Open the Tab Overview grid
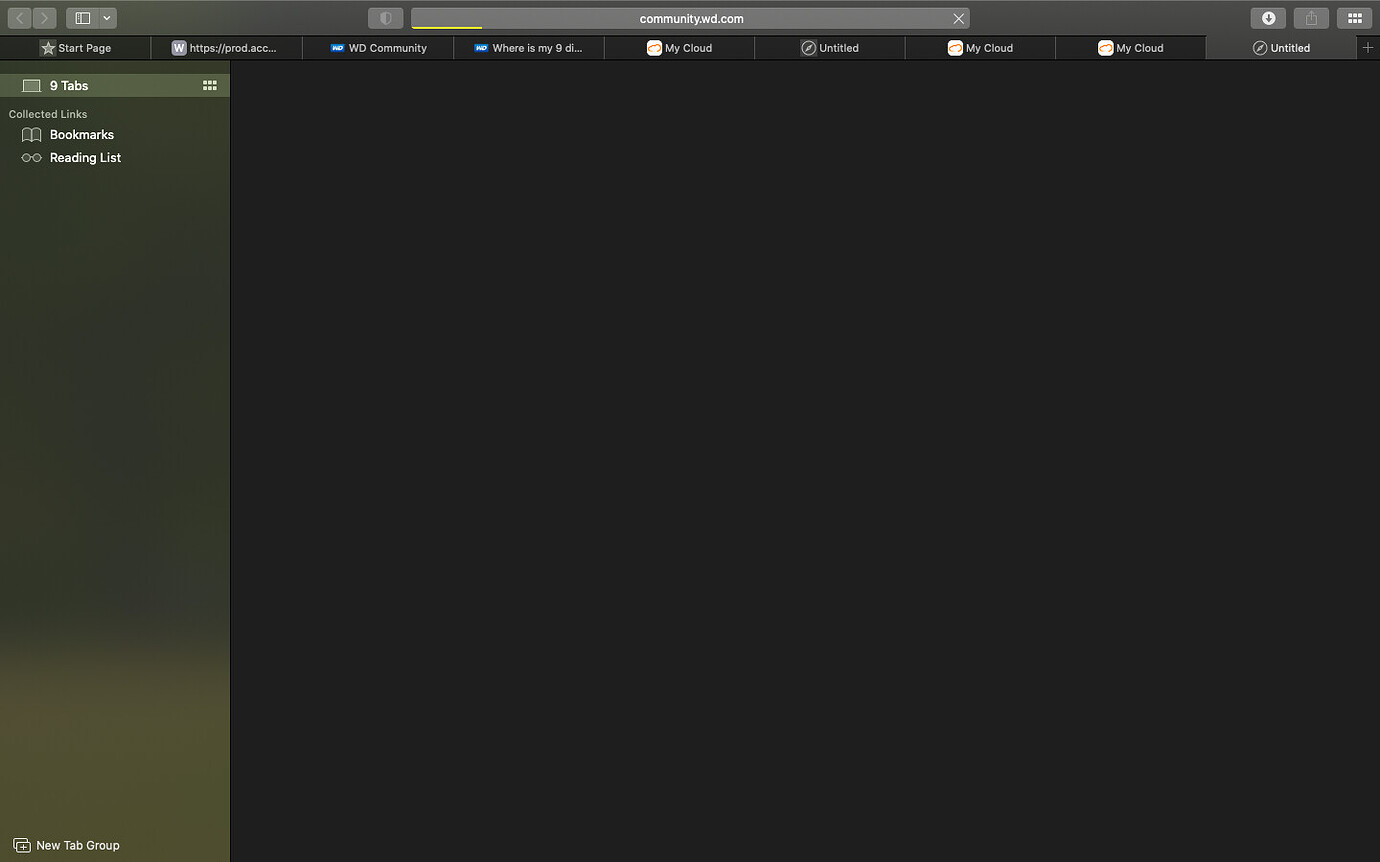Viewport: 1380px width, 862px height. click(1355, 17)
